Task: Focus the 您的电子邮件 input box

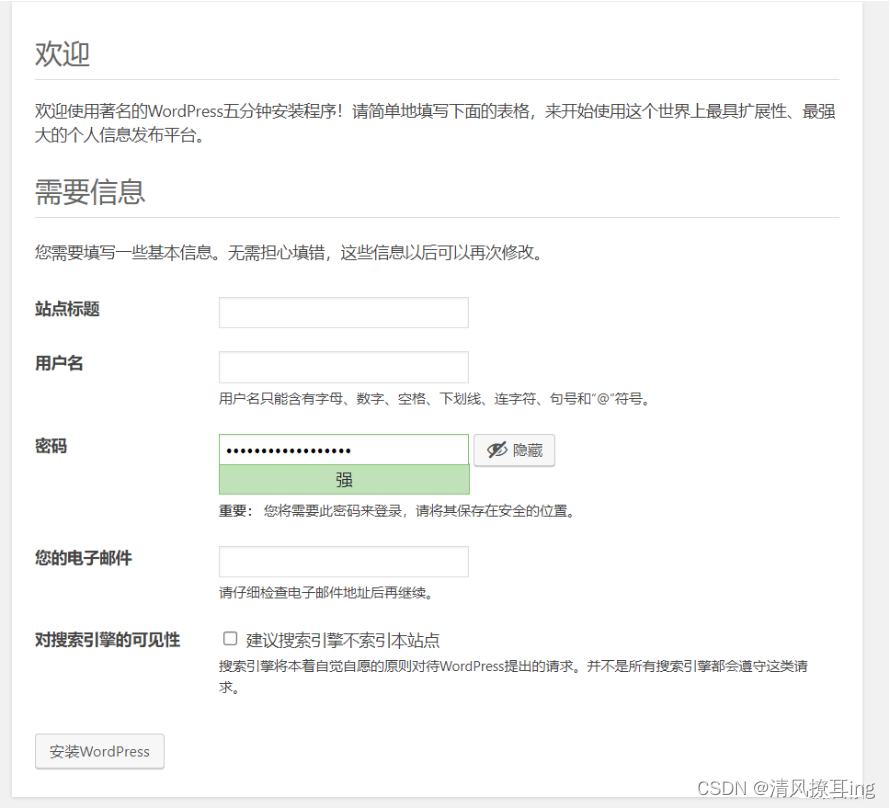Action: [x=343, y=561]
